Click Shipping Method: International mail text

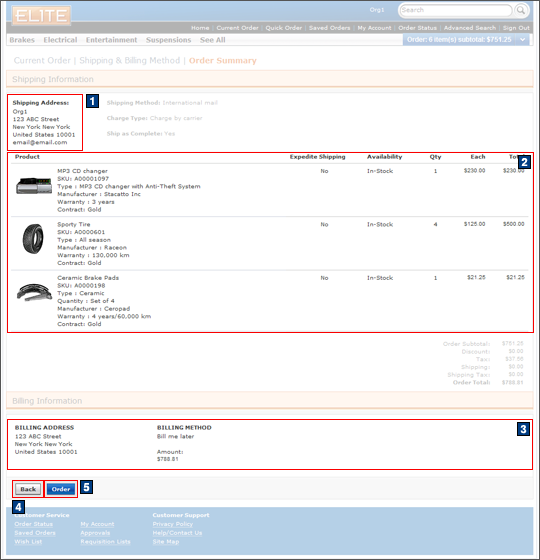tap(162, 103)
